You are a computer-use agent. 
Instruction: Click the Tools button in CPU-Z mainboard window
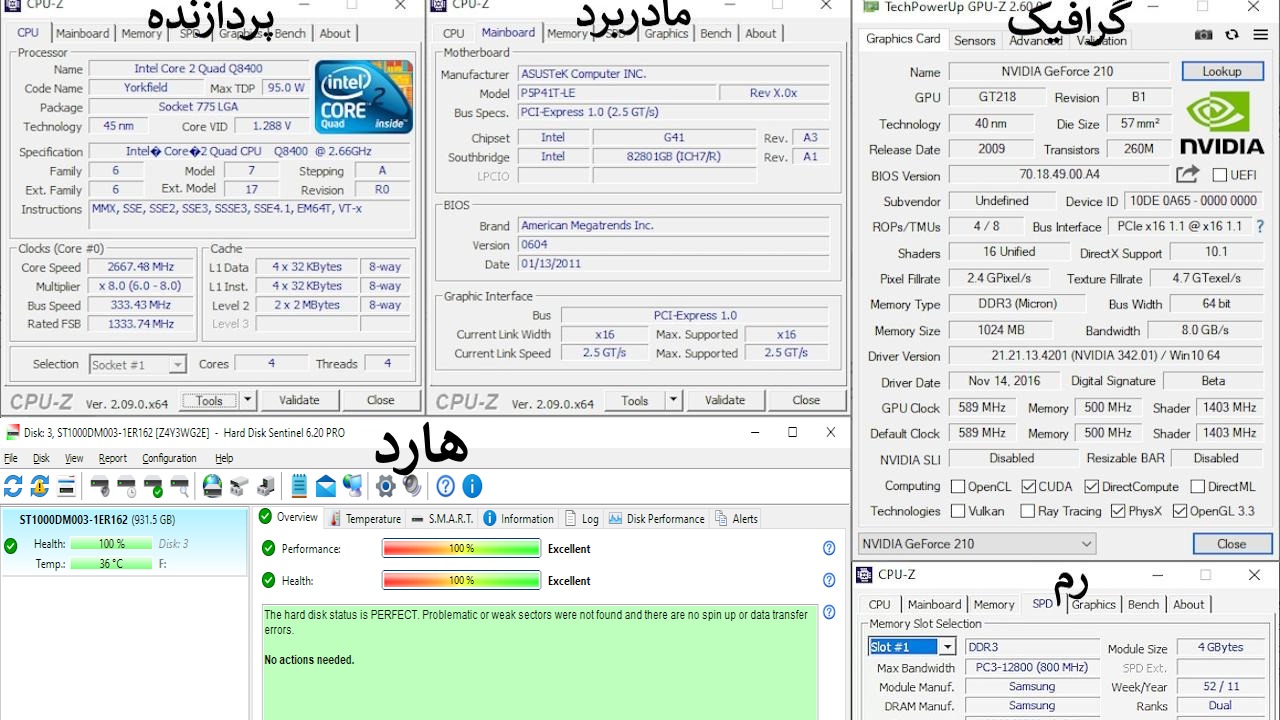635,400
